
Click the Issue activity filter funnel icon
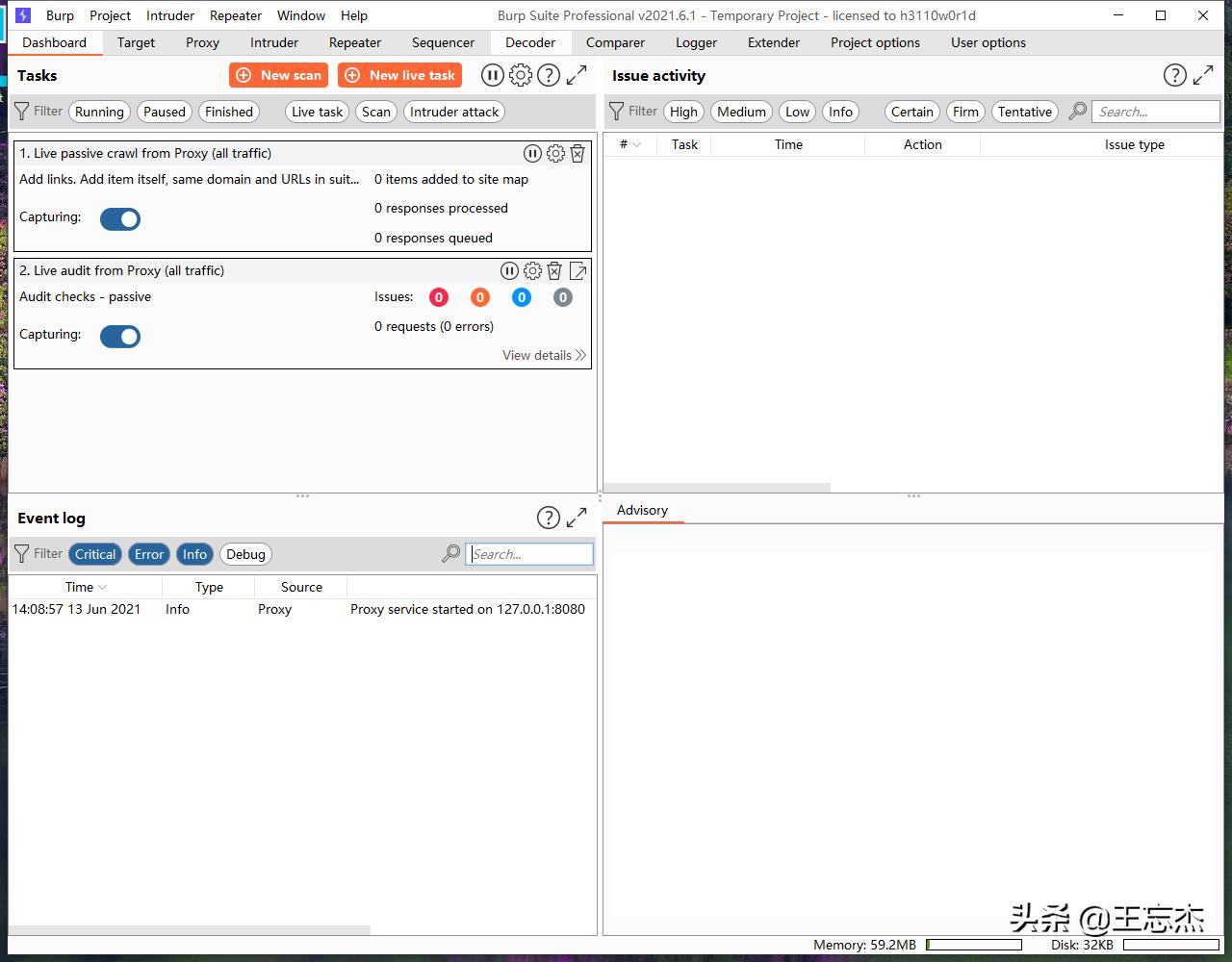[616, 112]
